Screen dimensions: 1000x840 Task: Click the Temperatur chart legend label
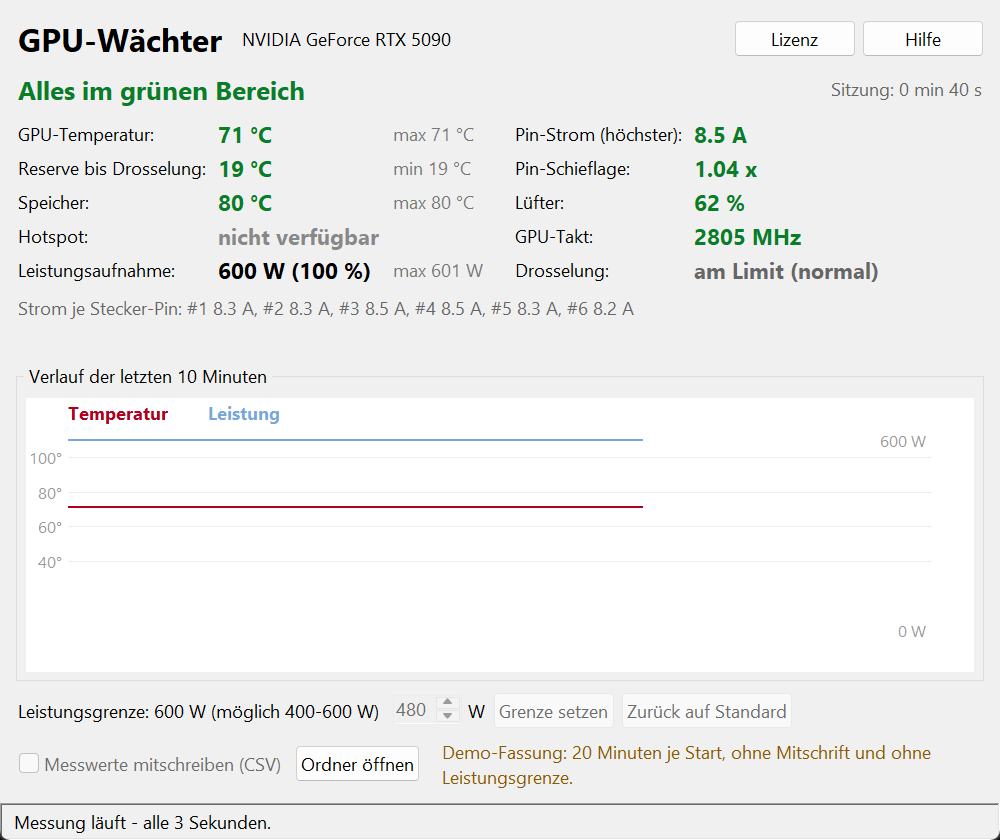pyautogui.click(x=118, y=414)
